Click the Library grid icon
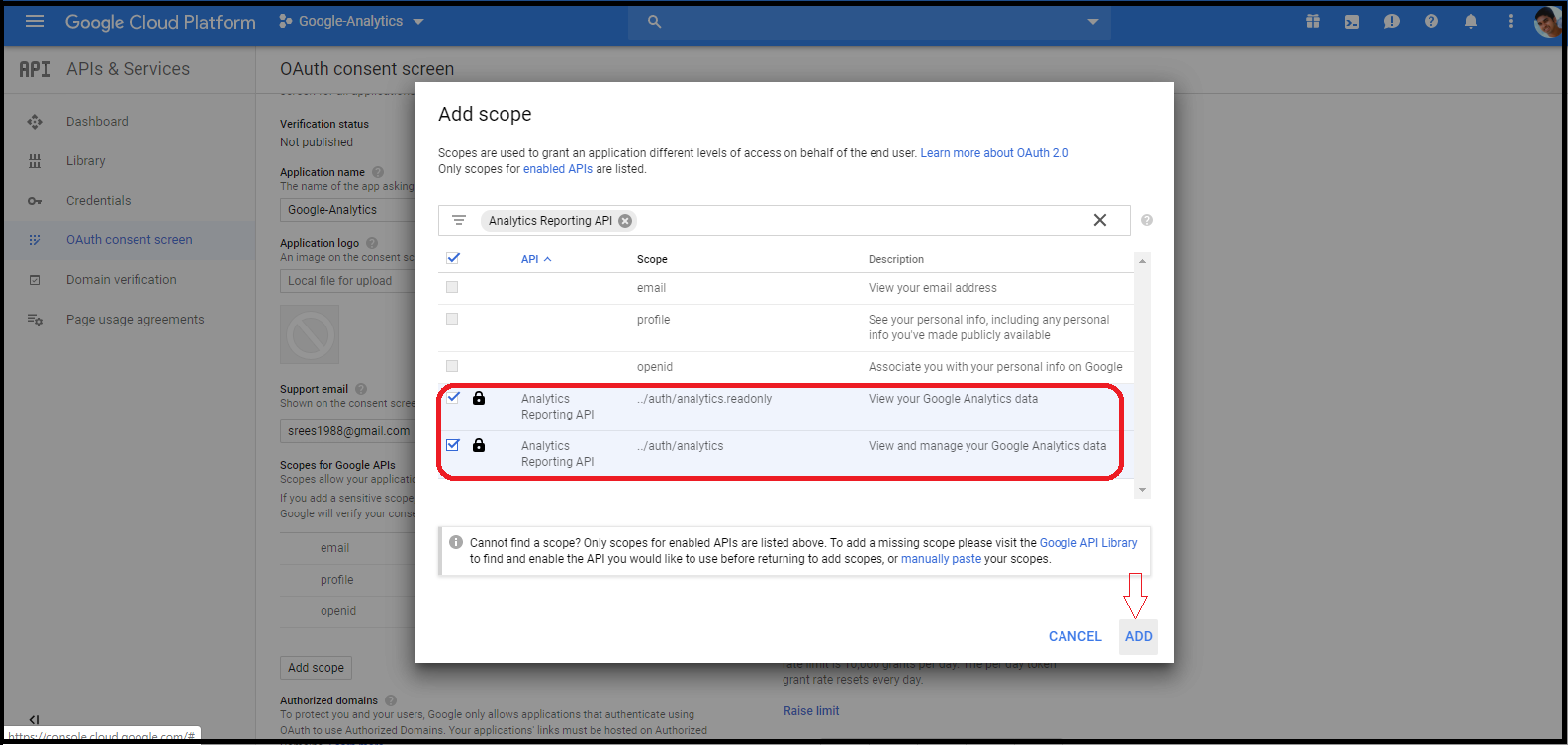1568x745 pixels. pos(35,161)
